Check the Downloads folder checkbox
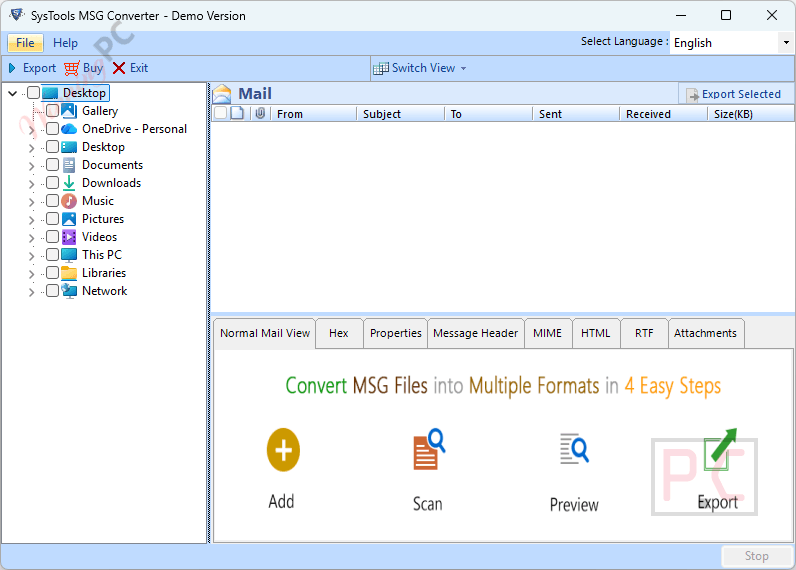The width and height of the screenshot is (796, 570). click(52, 183)
